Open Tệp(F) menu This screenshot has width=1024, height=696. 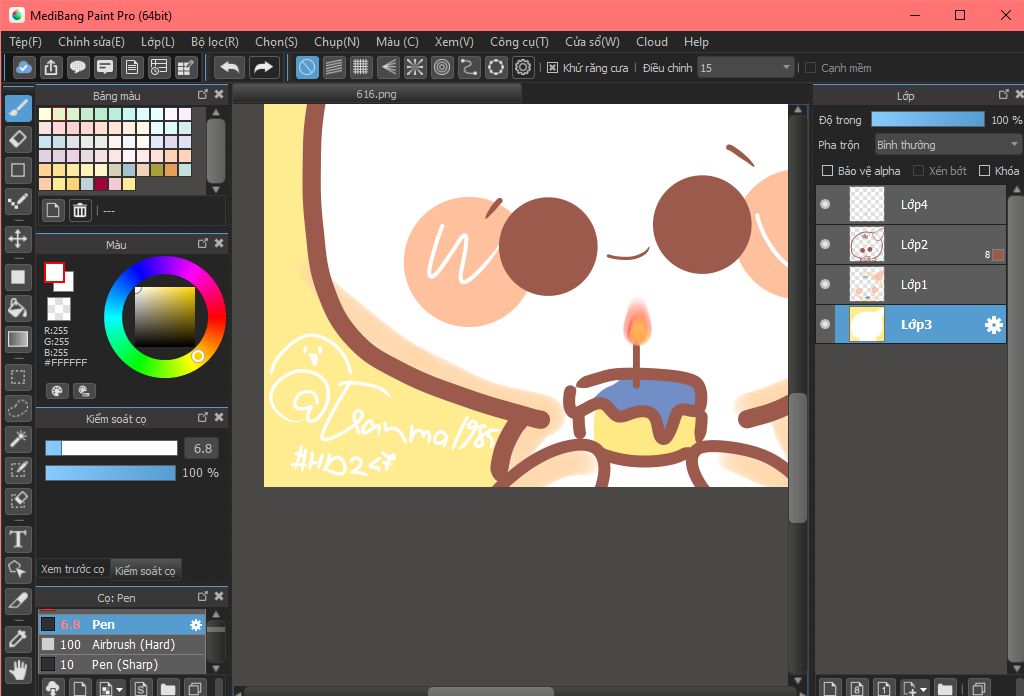pos(25,42)
